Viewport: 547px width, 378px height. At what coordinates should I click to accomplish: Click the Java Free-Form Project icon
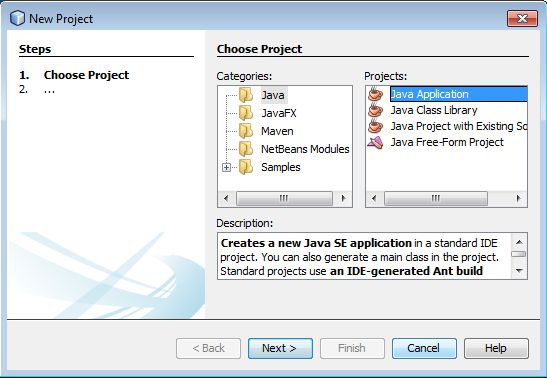(375, 142)
